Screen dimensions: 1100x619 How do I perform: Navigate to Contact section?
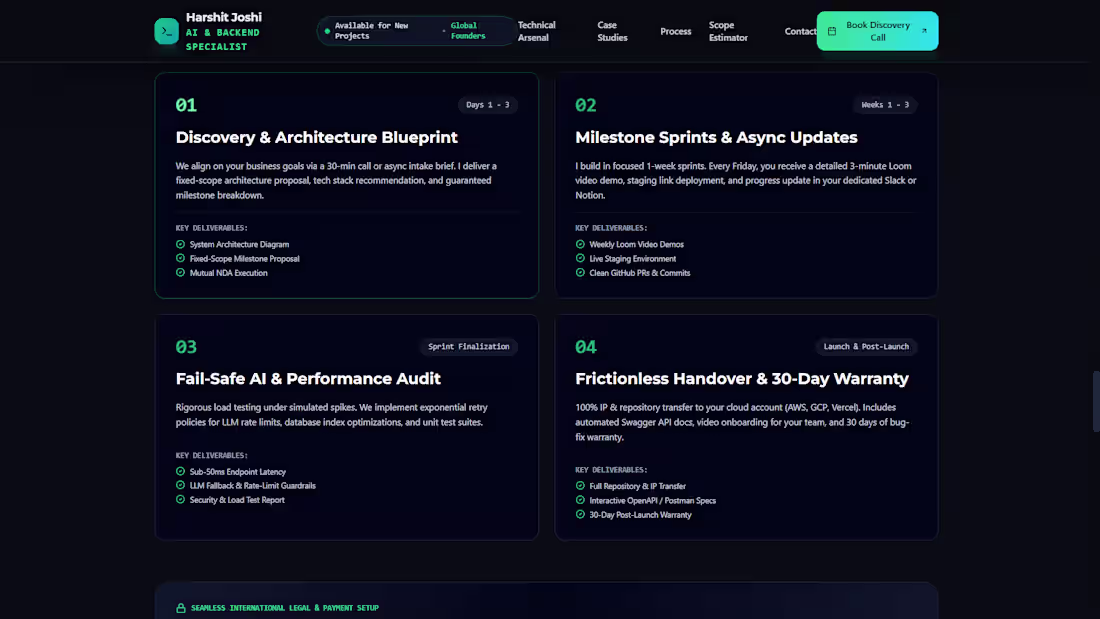[800, 31]
